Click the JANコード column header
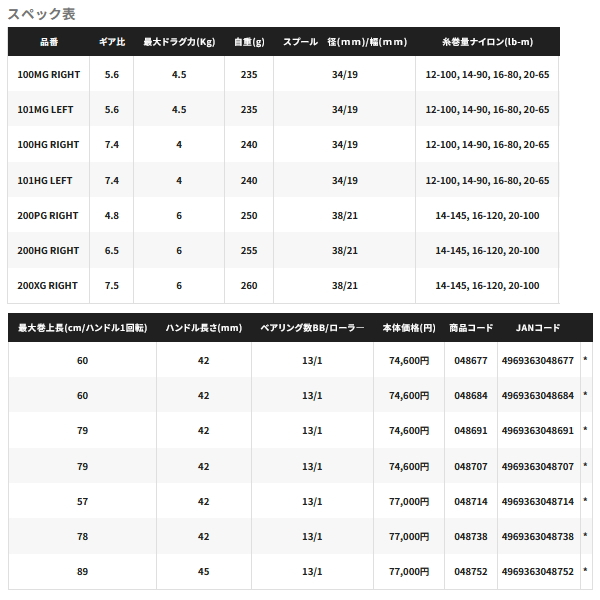This screenshot has height=600, width=600. point(538,328)
